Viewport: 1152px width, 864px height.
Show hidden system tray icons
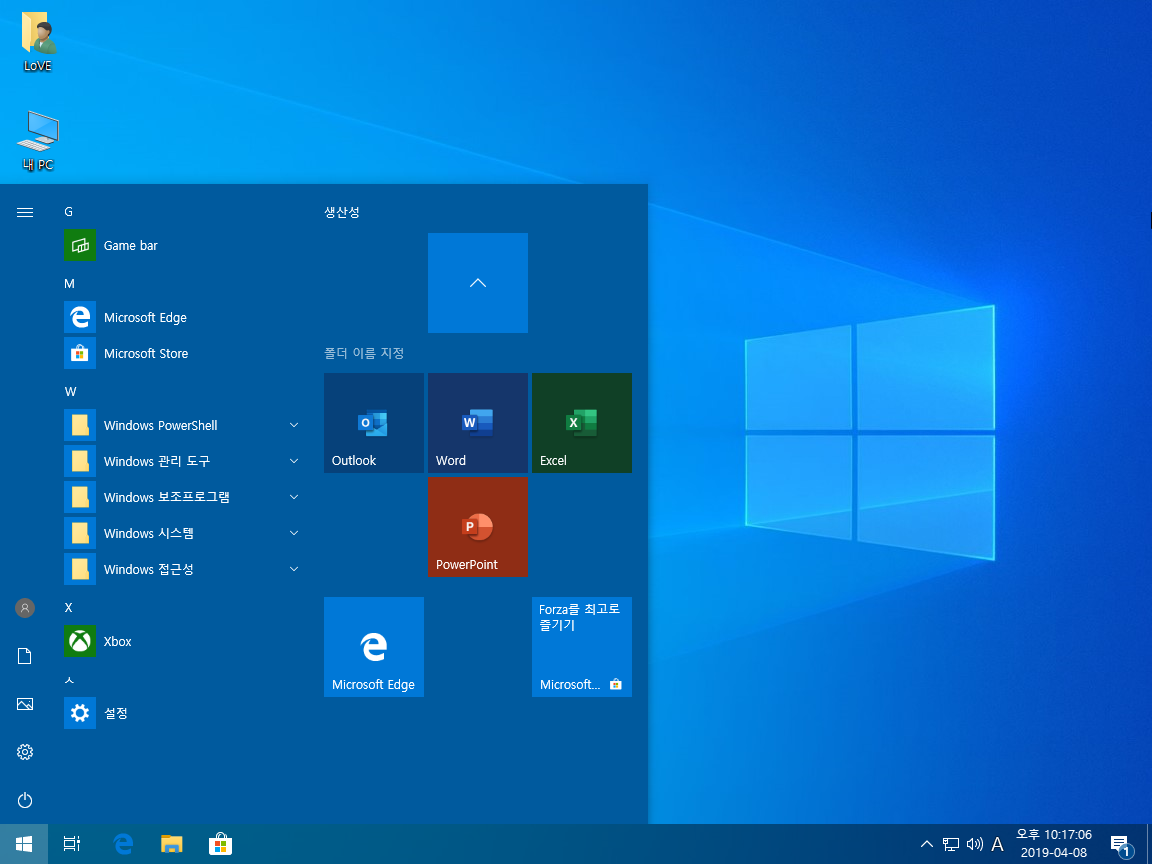926,844
